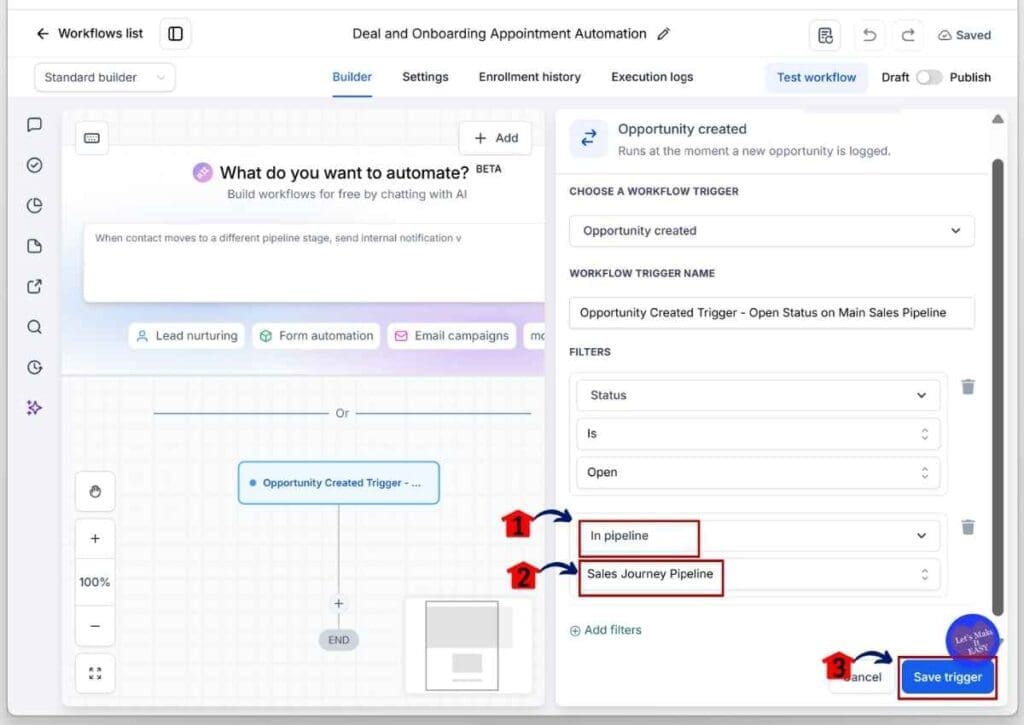Open the Standard builder dropdown

(x=104, y=77)
